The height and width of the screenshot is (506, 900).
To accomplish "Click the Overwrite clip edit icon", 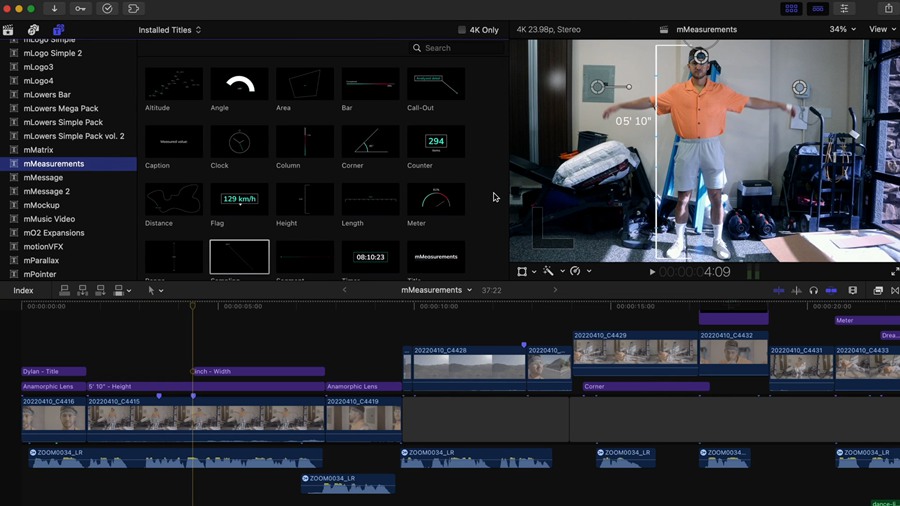I will [x=118, y=290].
